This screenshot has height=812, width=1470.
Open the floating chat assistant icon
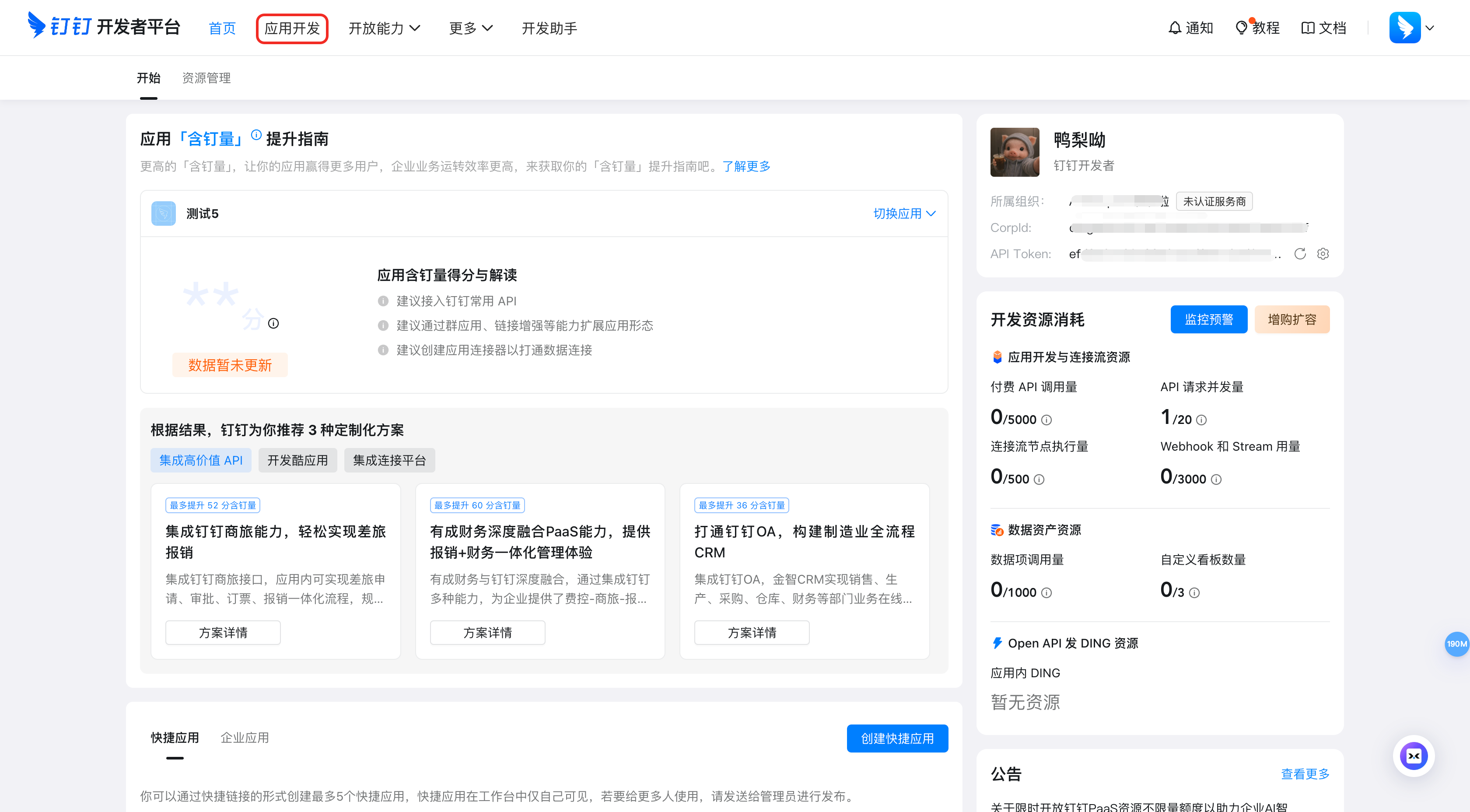coord(1414,756)
